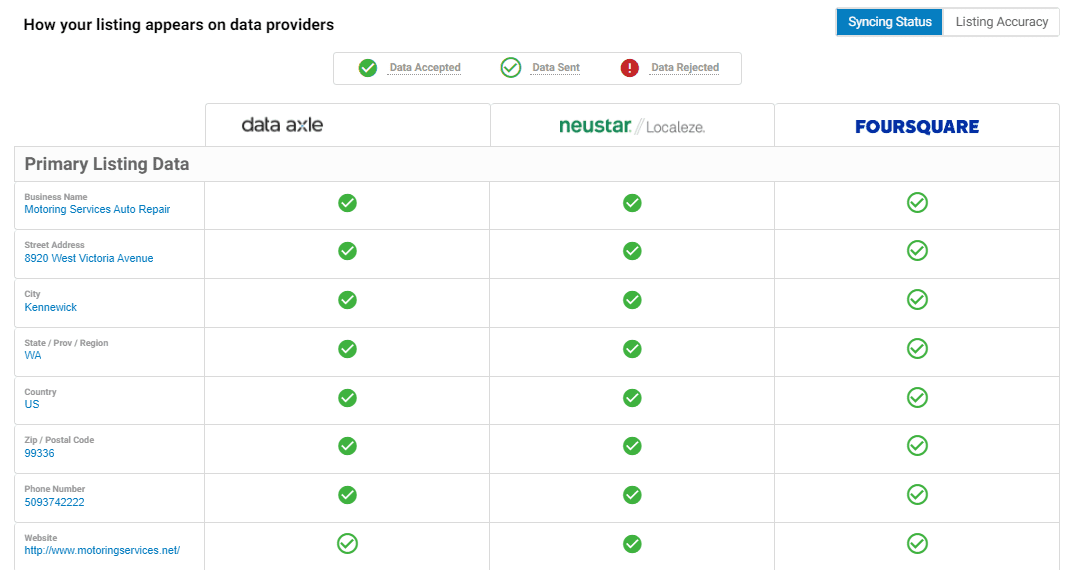
Task: Click the 8920 West Victoria Avenue address
Action: (89, 258)
